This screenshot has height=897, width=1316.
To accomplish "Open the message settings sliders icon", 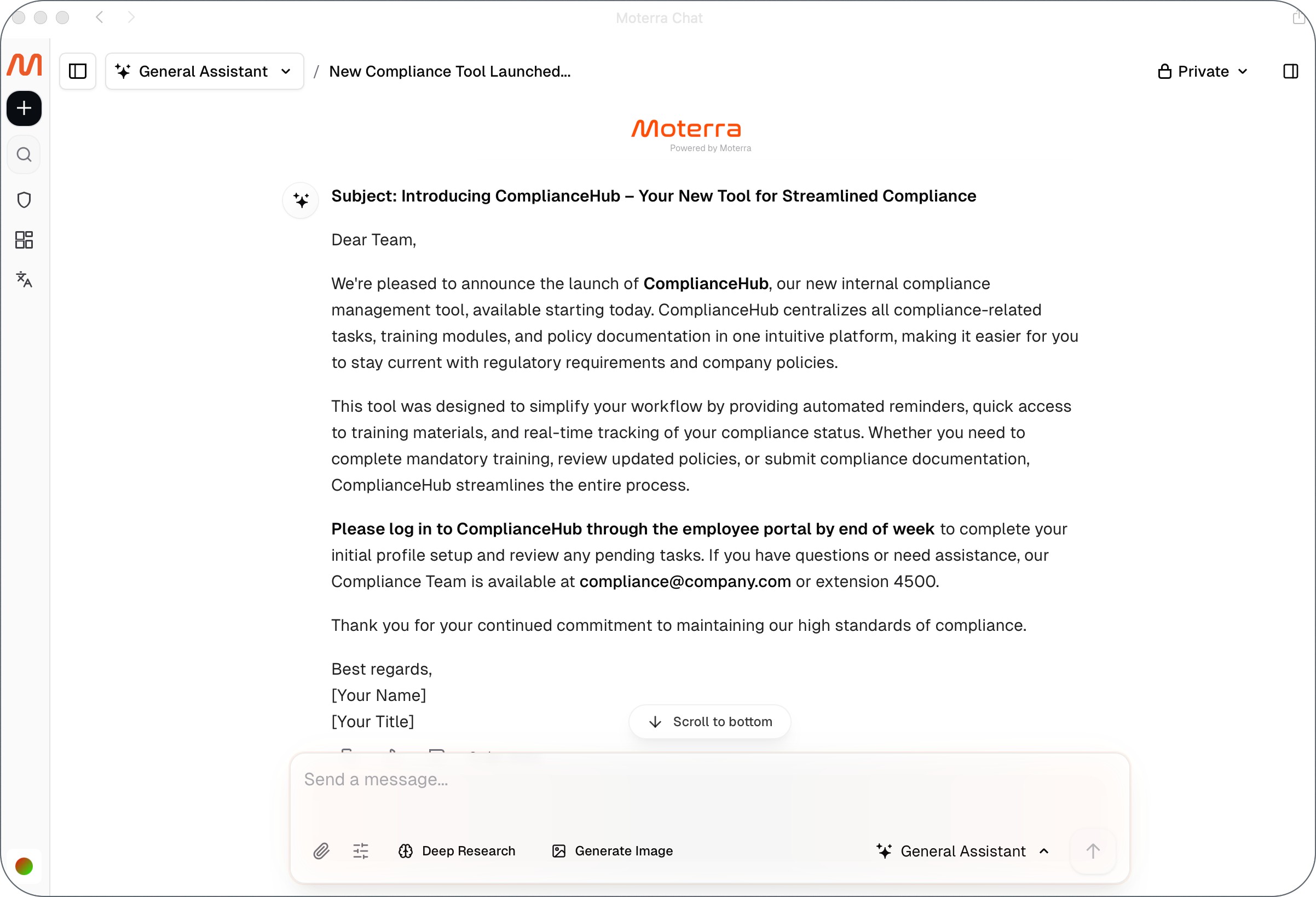I will click(x=361, y=851).
